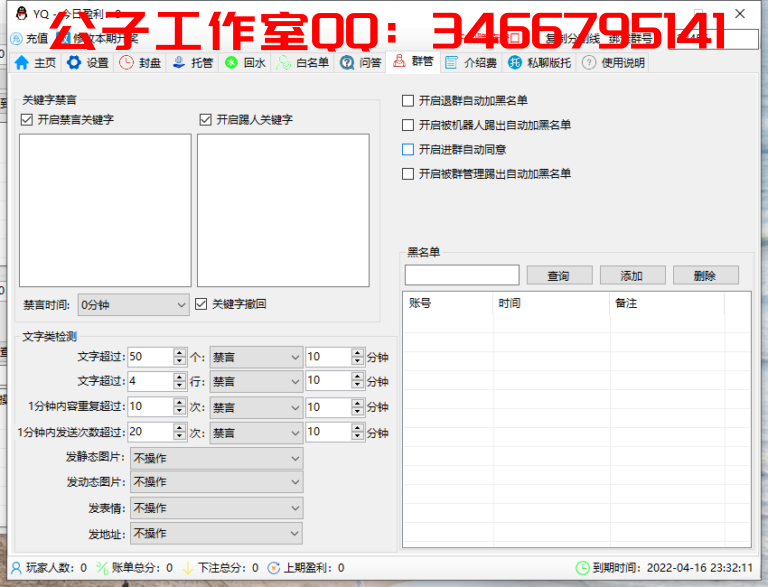The image size is (768, 587).
Task: Check 开启进群自动同意
Action: point(408,149)
